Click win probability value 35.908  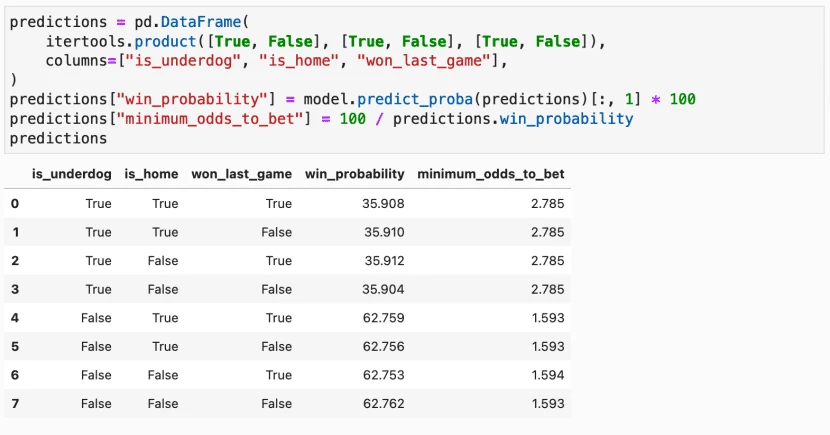pos(383,204)
